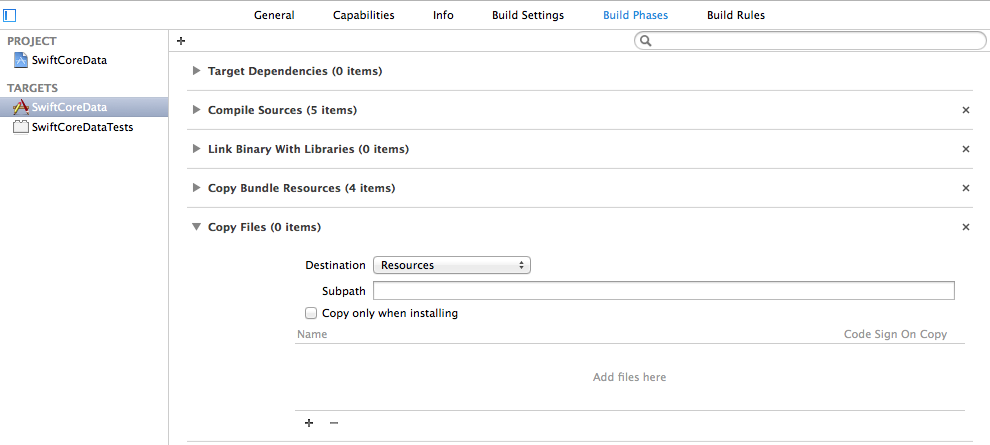Open the Capabilities tab
This screenshot has height=445, width=990.
[x=363, y=15]
